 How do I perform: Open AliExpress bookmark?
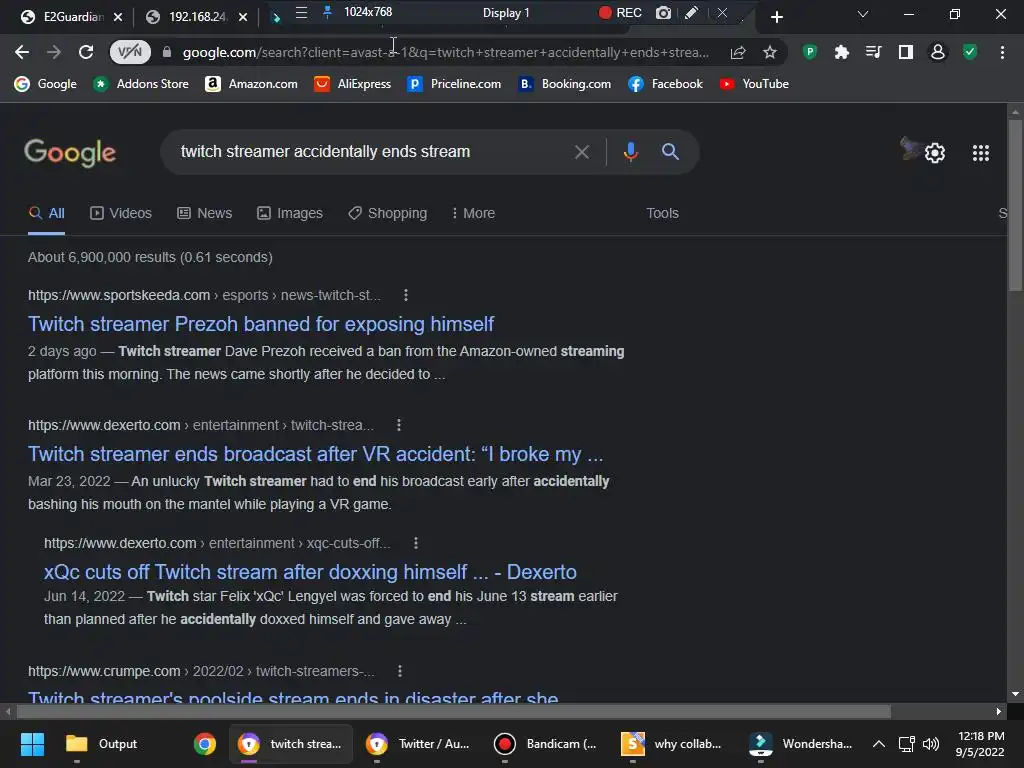tap(353, 84)
